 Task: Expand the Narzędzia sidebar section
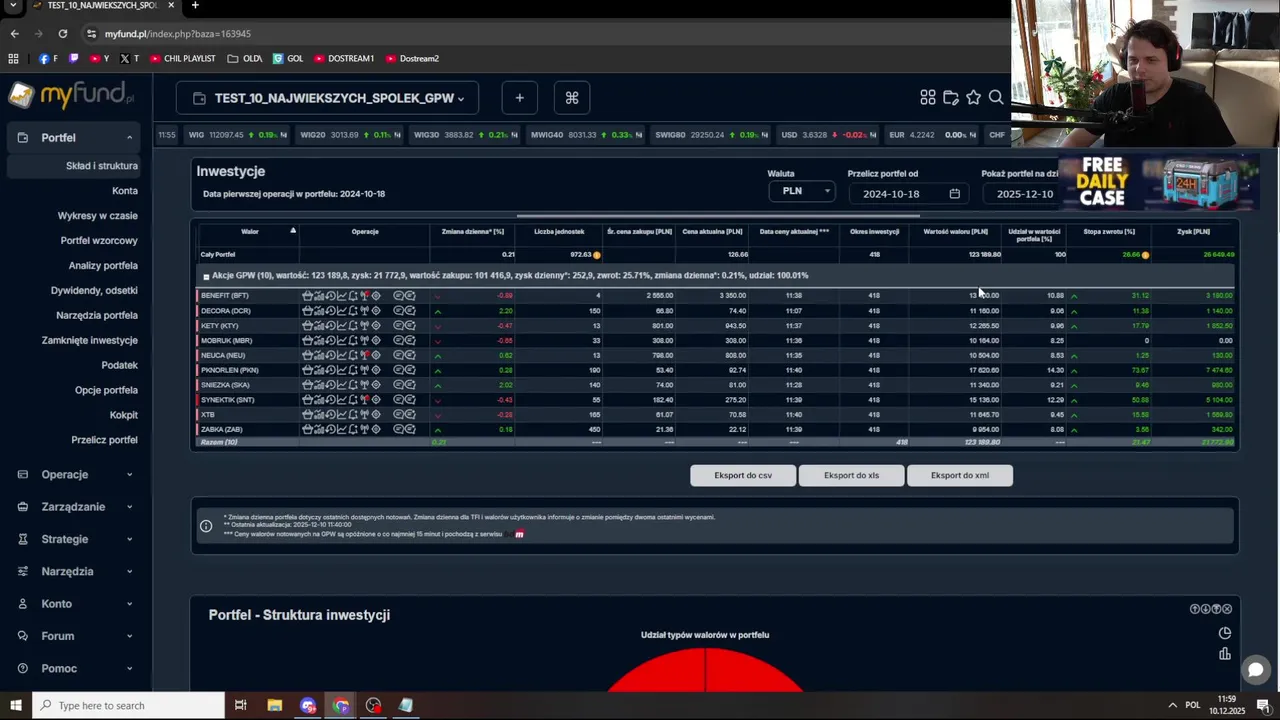tap(76, 571)
